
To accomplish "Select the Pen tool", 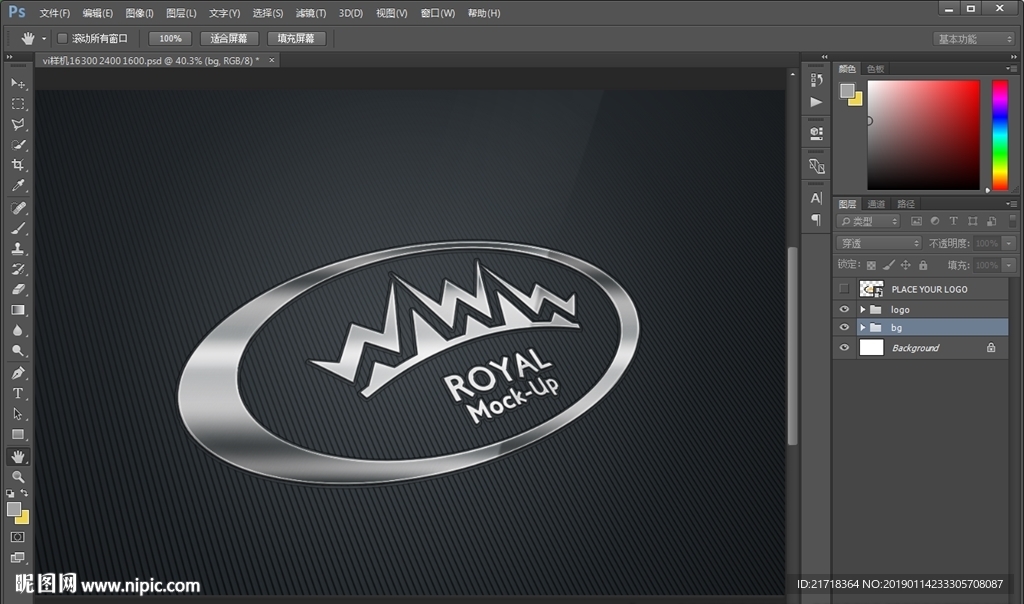I will tap(18, 373).
